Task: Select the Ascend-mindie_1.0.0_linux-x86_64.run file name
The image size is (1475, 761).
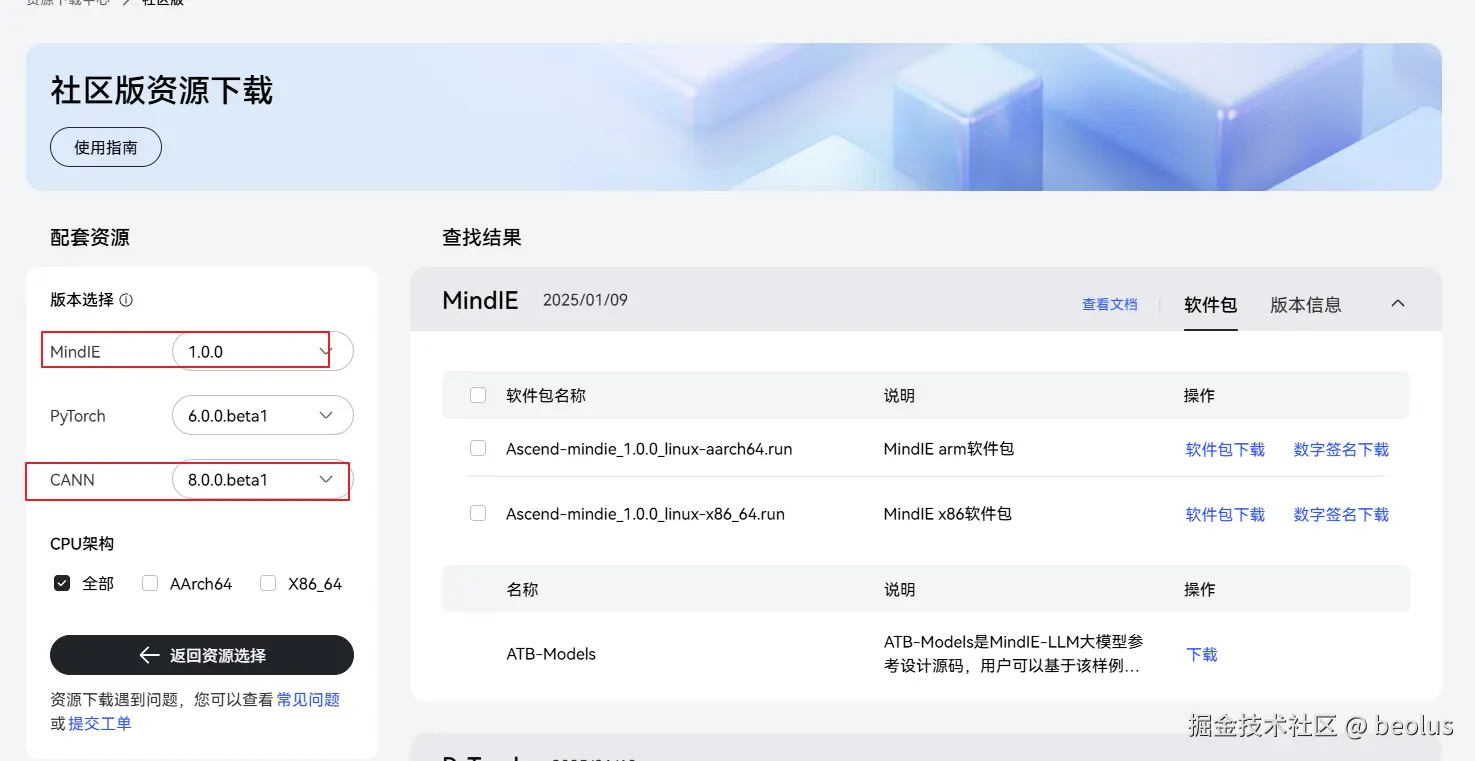Action: point(645,514)
